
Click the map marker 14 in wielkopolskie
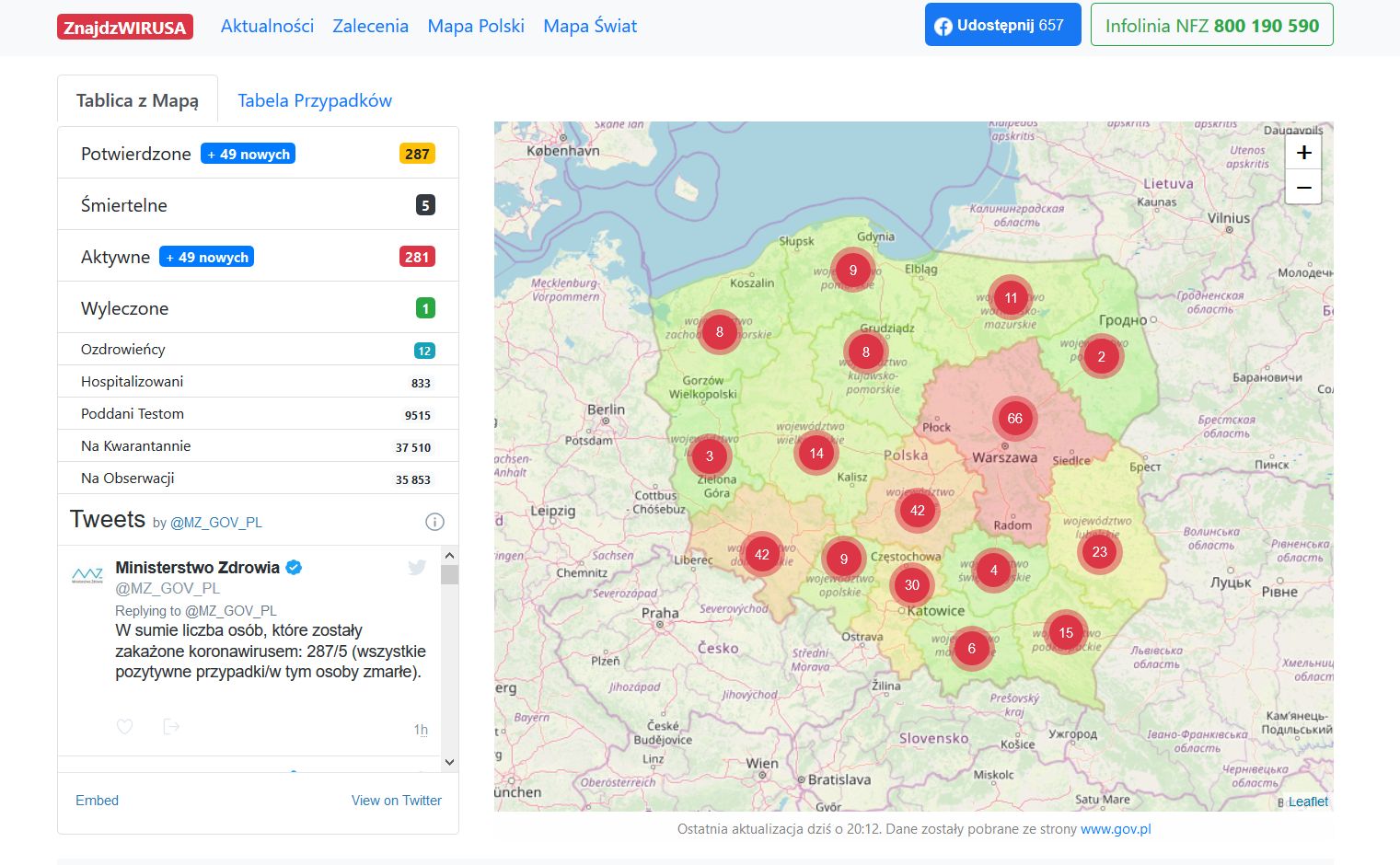pos(816,453)
